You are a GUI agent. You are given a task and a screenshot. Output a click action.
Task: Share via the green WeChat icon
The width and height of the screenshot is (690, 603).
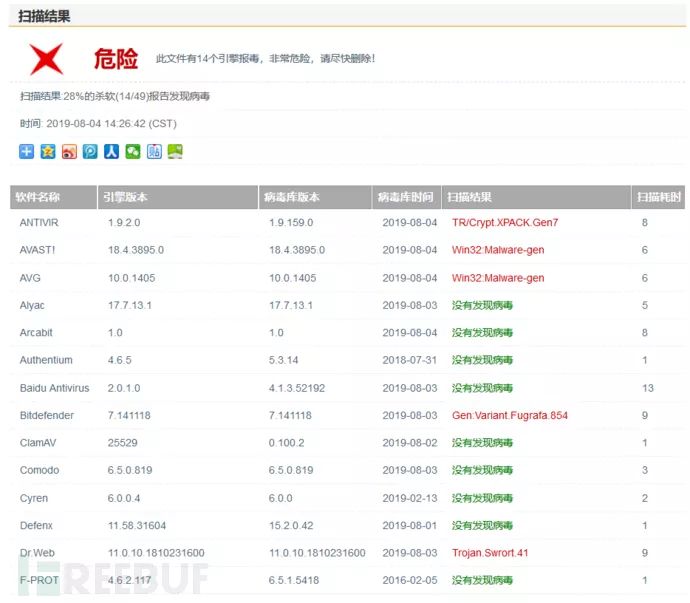click(133, 152)
